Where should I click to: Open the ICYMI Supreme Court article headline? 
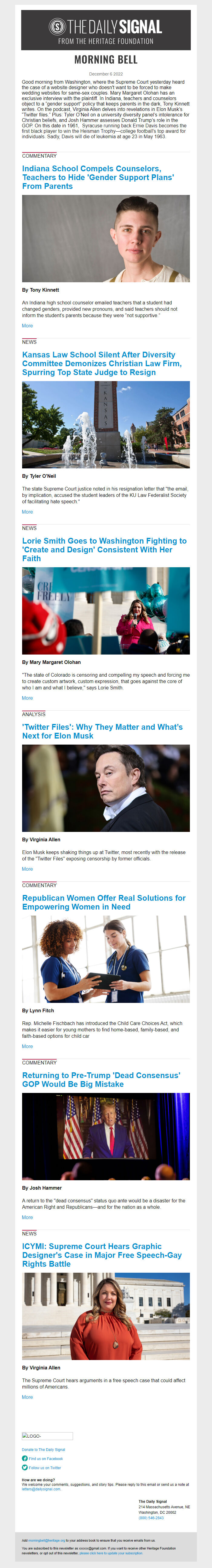[101, 1255]
